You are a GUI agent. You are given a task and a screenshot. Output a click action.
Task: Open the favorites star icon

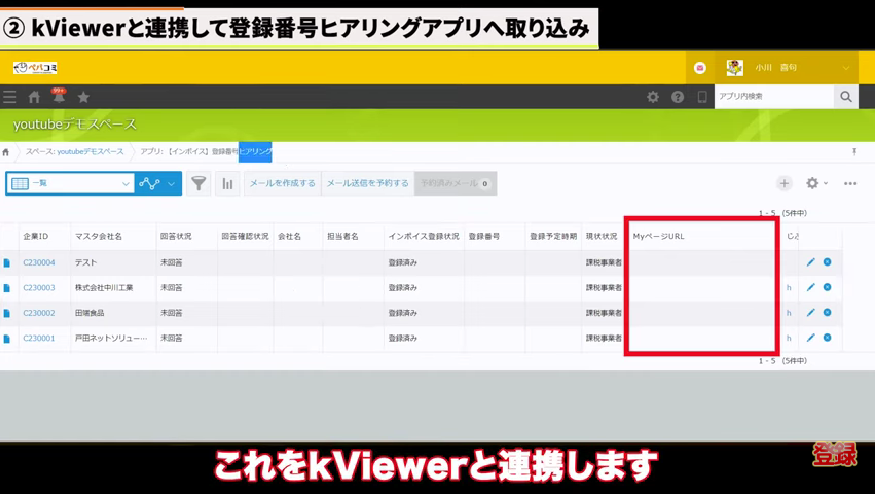(84, 97)
